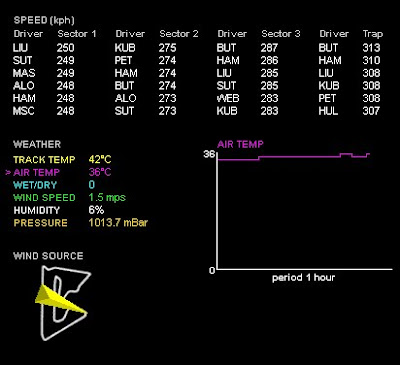This screenshot has height=365, width=400.
Task: Pick the HUMIDITY weather row
Action: click(x=59, y=210)
